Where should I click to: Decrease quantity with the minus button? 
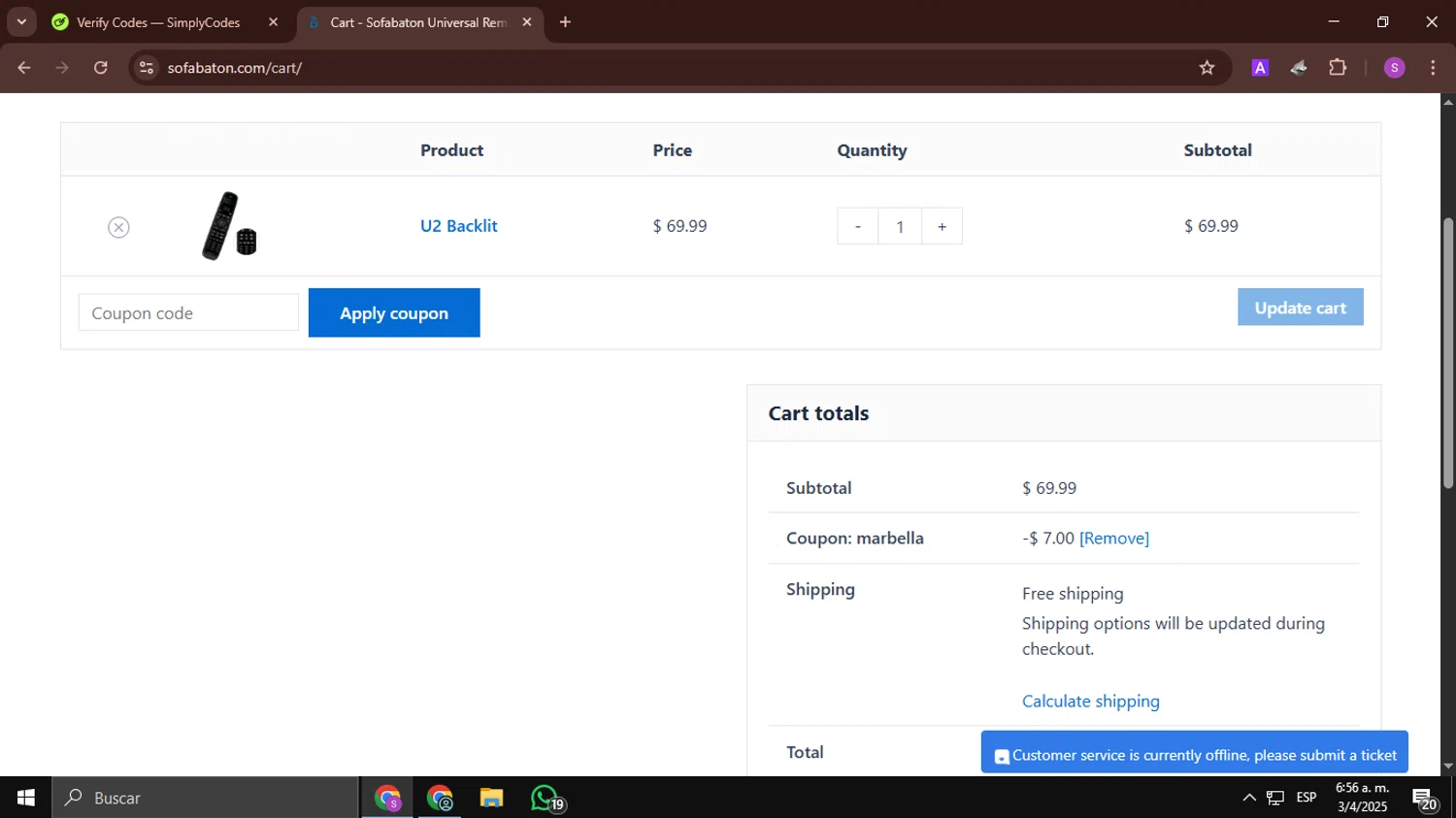857,226
